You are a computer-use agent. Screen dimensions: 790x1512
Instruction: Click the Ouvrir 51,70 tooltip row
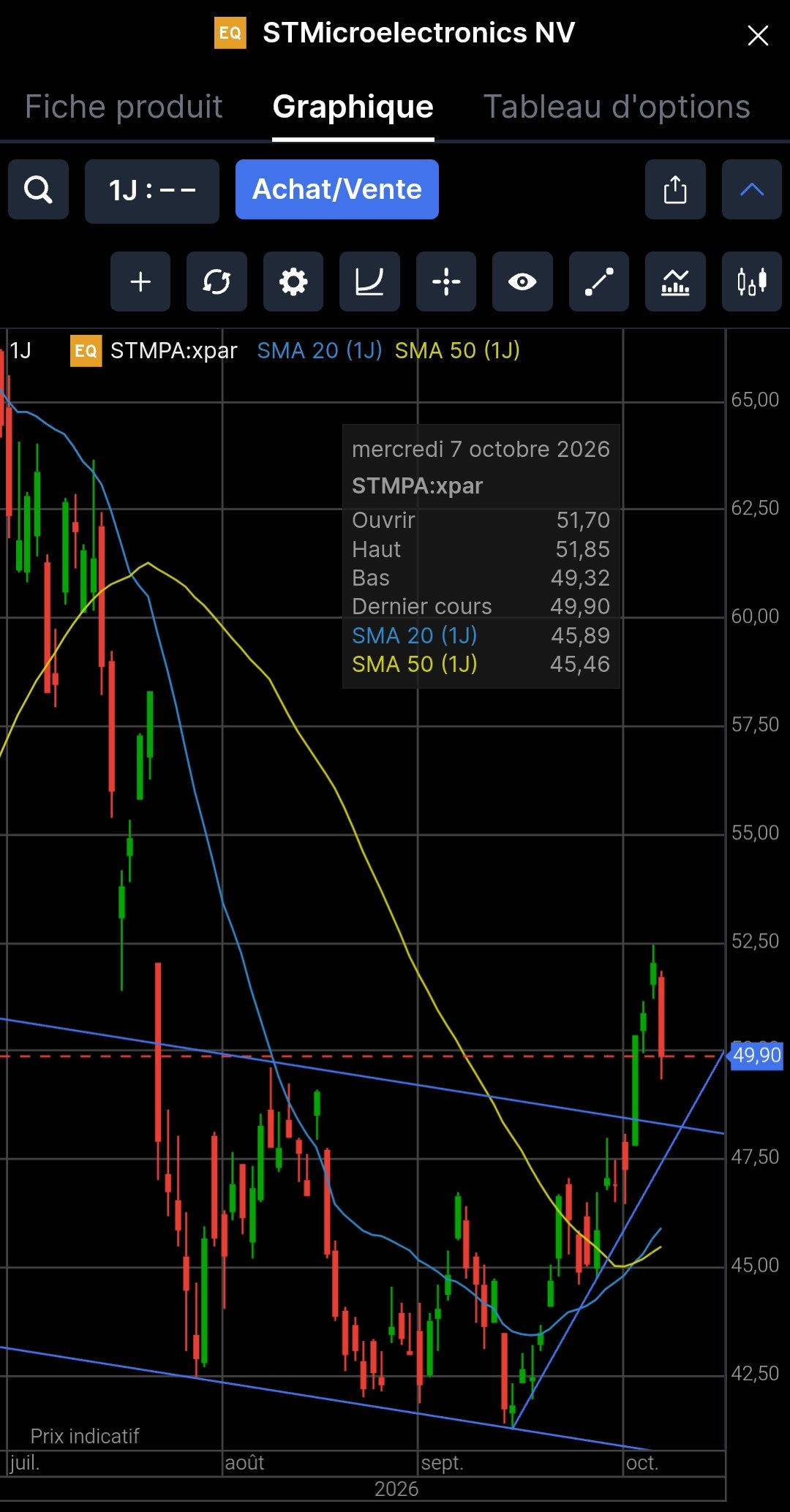[481, 520]
